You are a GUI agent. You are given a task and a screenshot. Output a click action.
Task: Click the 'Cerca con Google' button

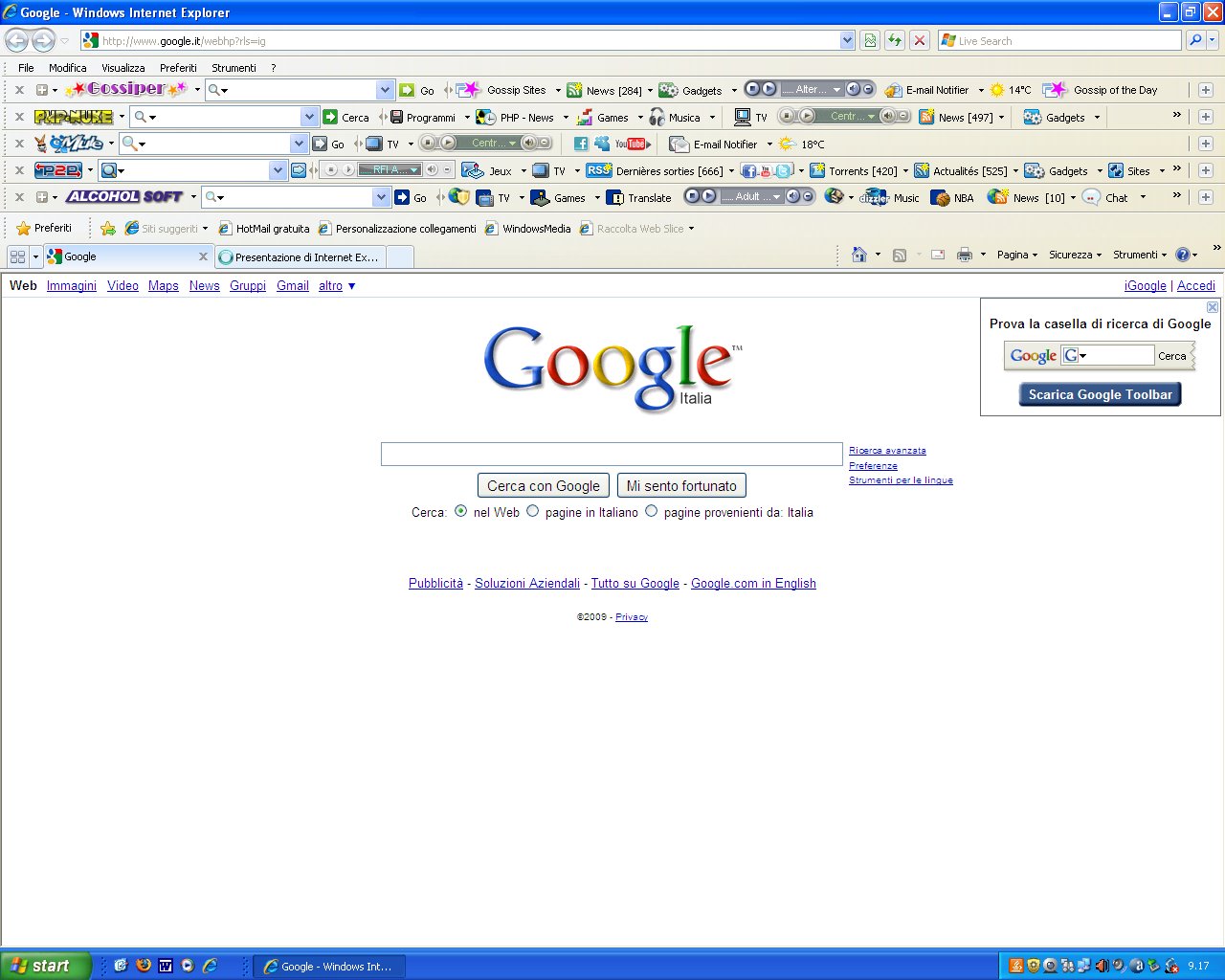click(x=544, y=486)
